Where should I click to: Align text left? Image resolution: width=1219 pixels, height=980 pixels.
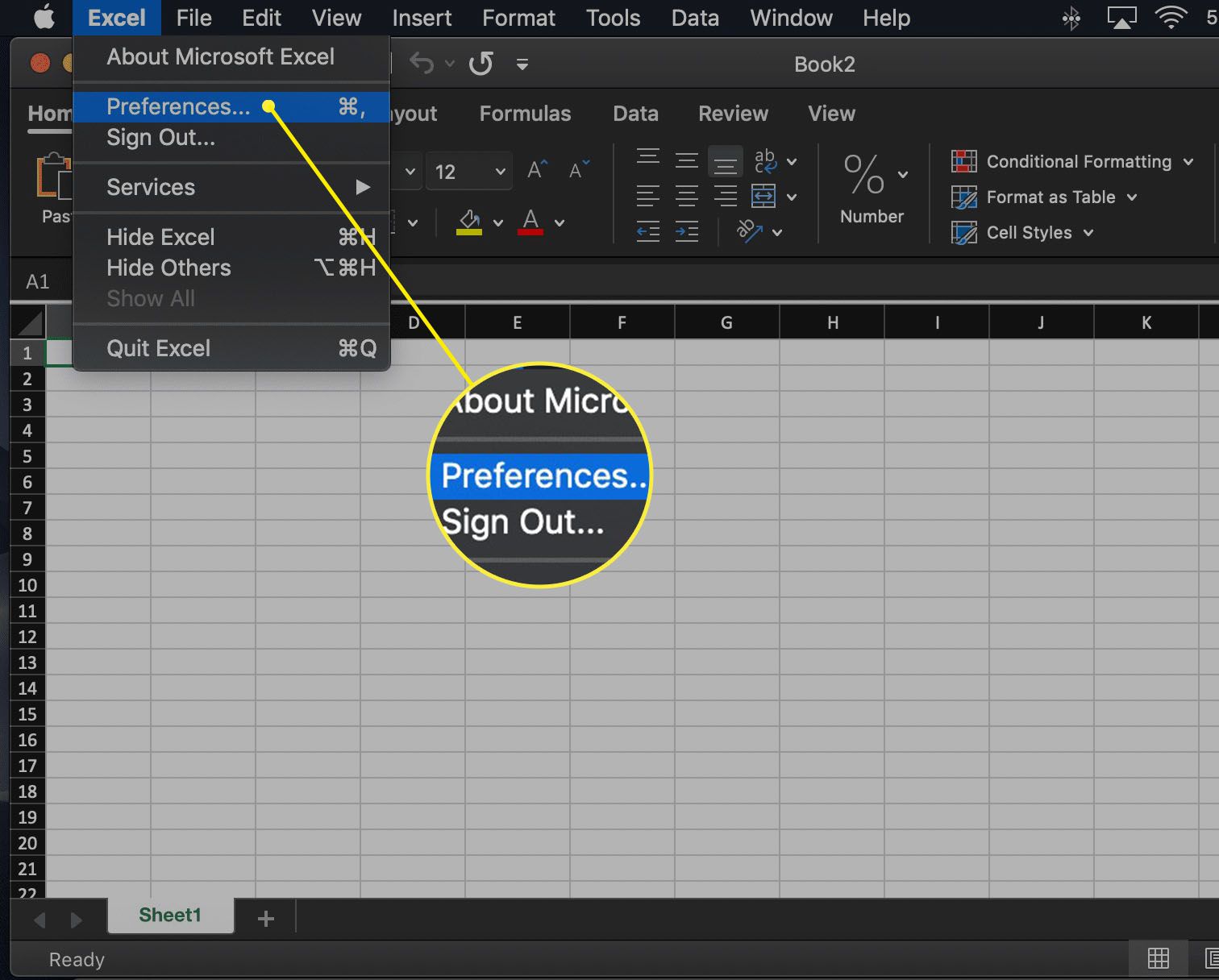tap(648, 196)
